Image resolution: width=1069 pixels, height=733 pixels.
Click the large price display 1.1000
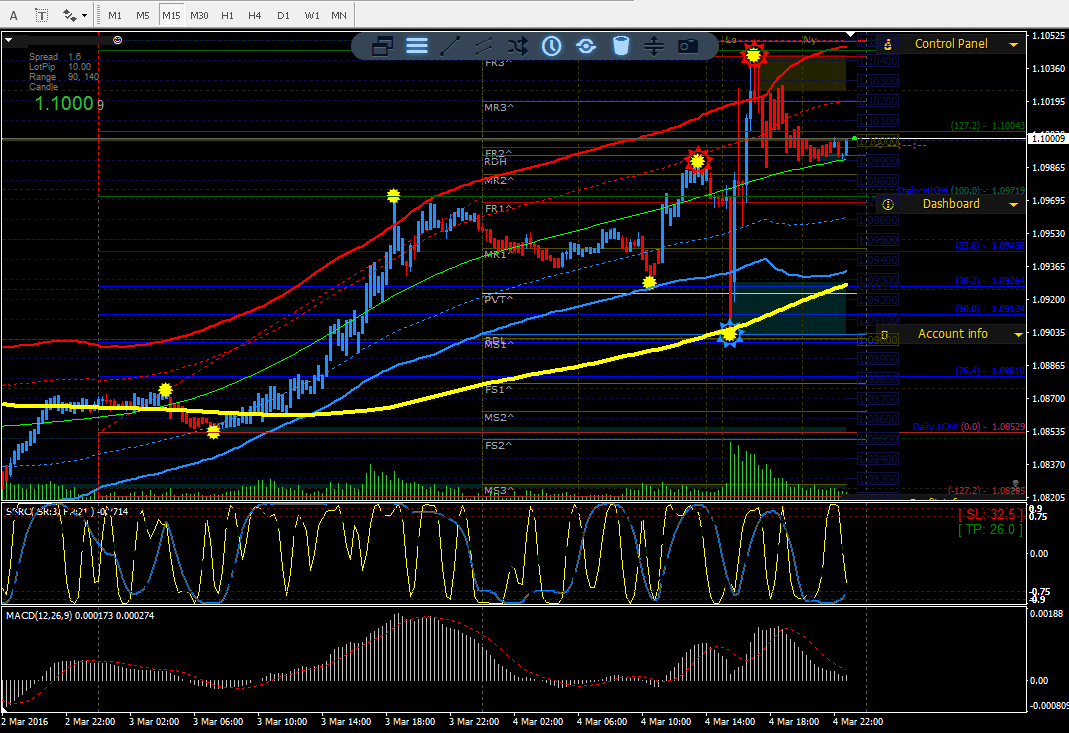(x=63, y=103)
